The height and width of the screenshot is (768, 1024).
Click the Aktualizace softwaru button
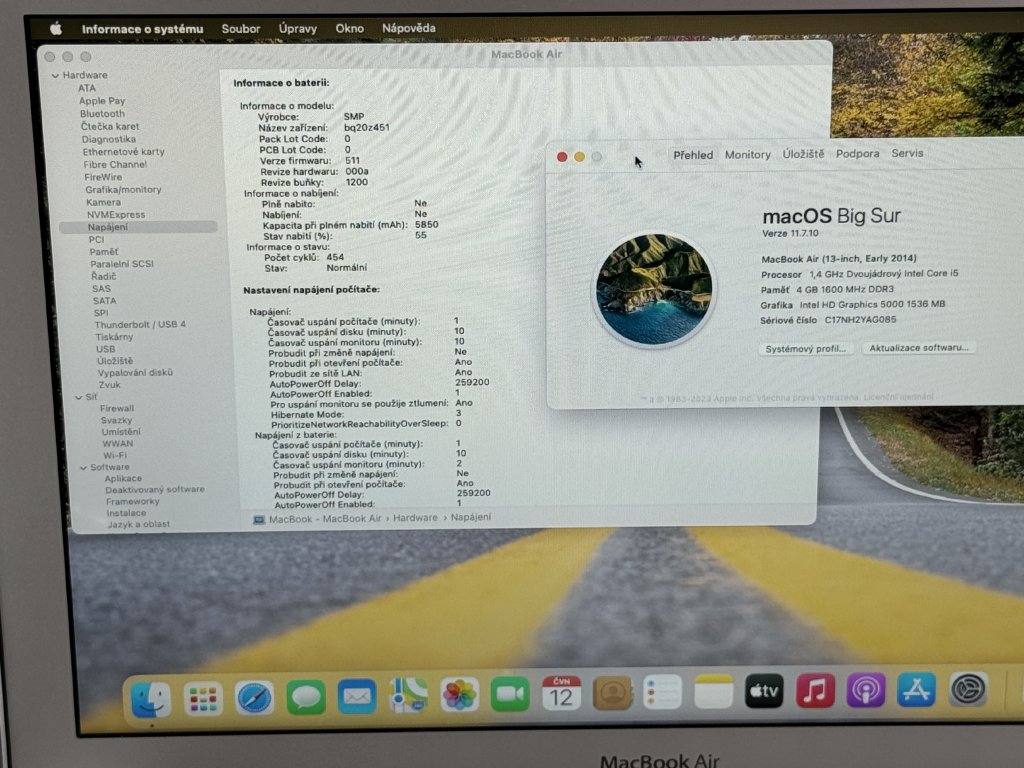click(919, 347)
